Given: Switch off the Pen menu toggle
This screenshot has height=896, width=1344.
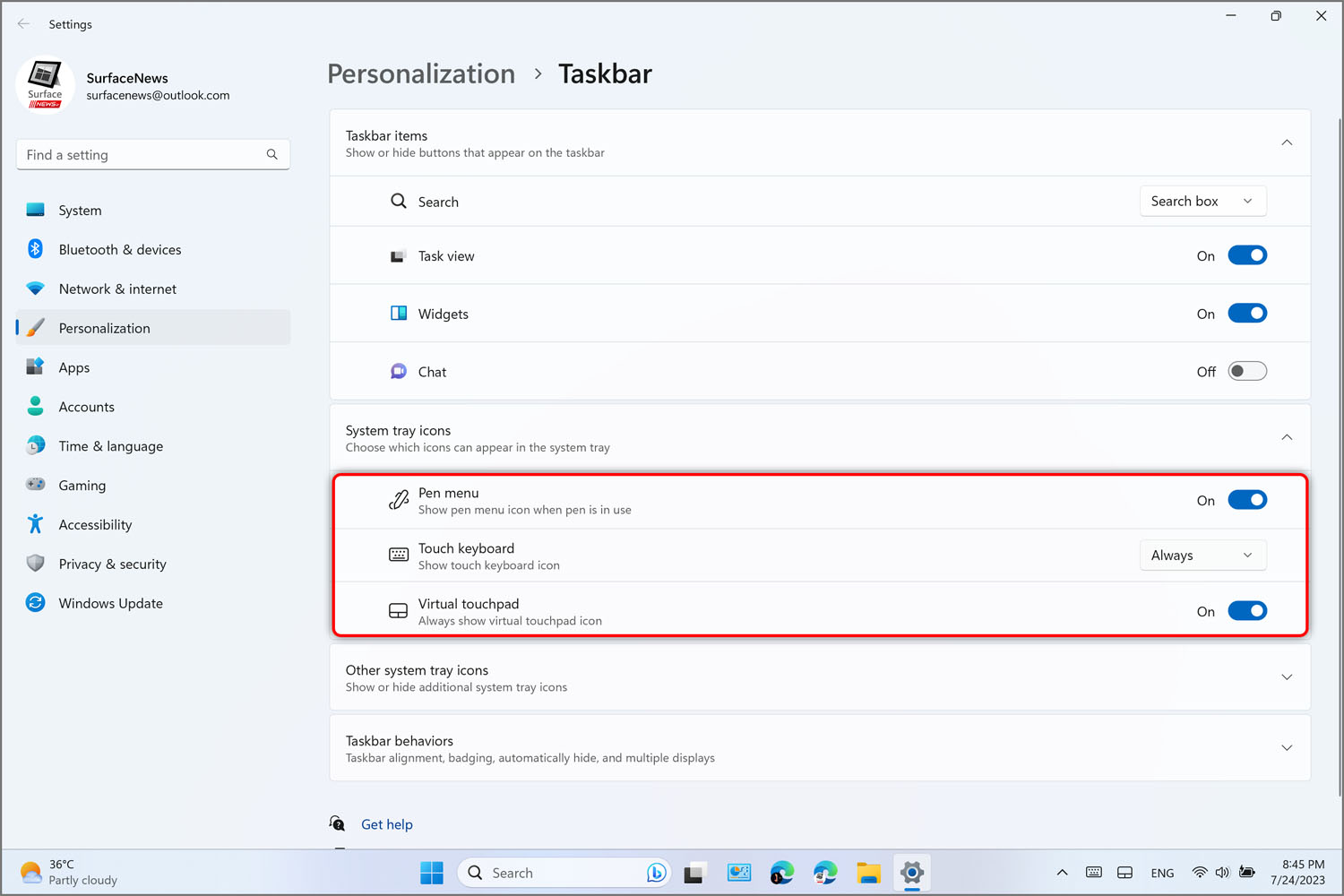Looking at the screenshot, I should point(1246,500).
